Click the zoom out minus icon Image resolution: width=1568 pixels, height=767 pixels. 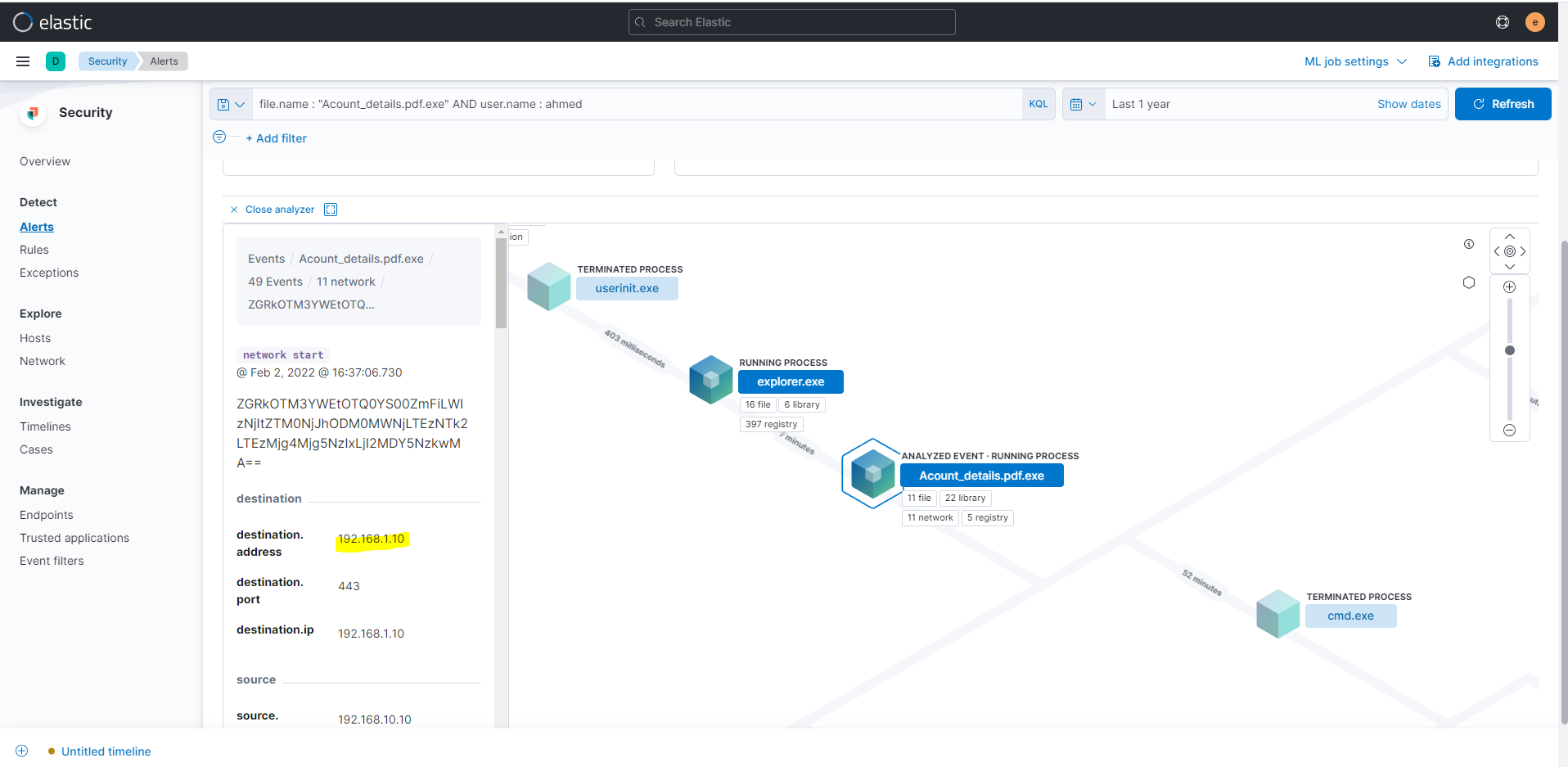pos(1509,431)
